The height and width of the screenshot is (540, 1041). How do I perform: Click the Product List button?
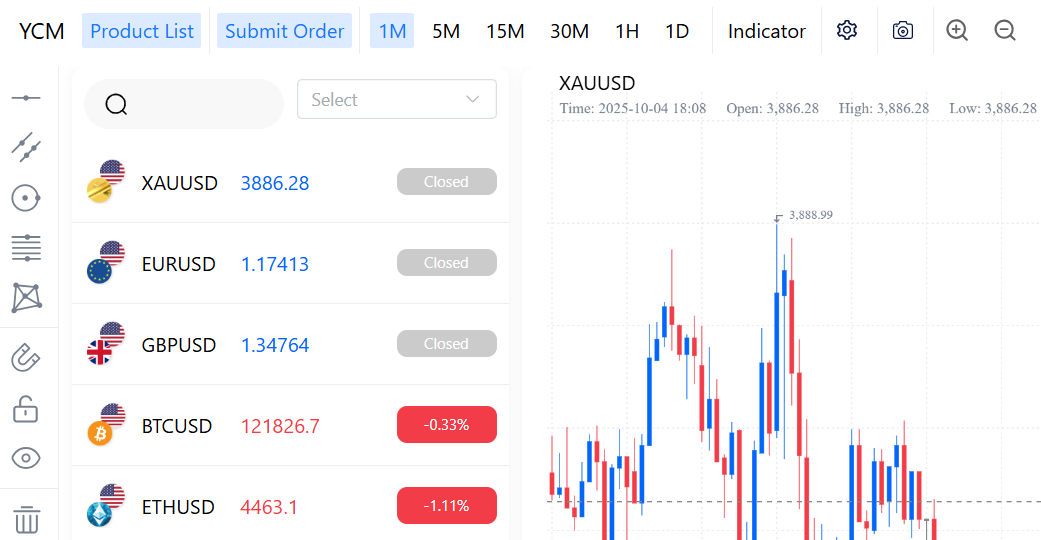tap(142, 31)
